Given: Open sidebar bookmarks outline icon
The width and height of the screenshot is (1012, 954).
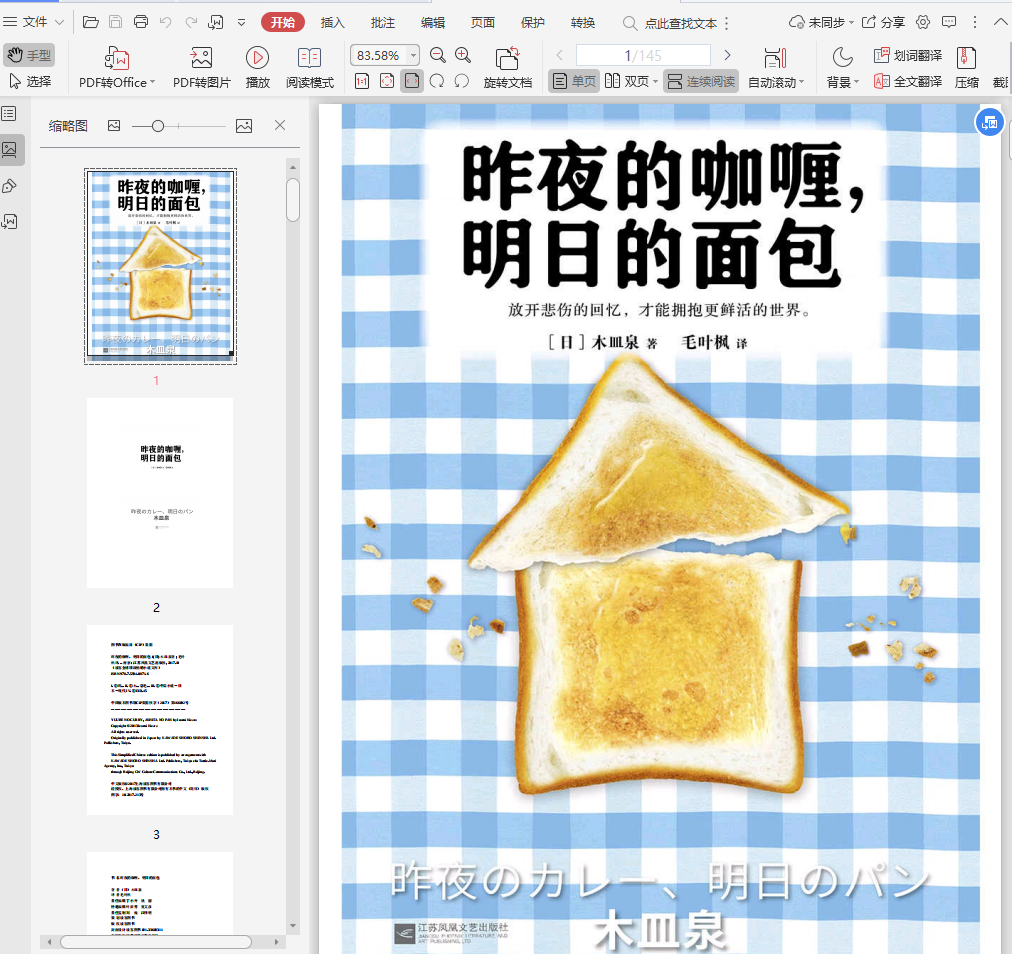Looking at the screenshot, I should 9,114.
